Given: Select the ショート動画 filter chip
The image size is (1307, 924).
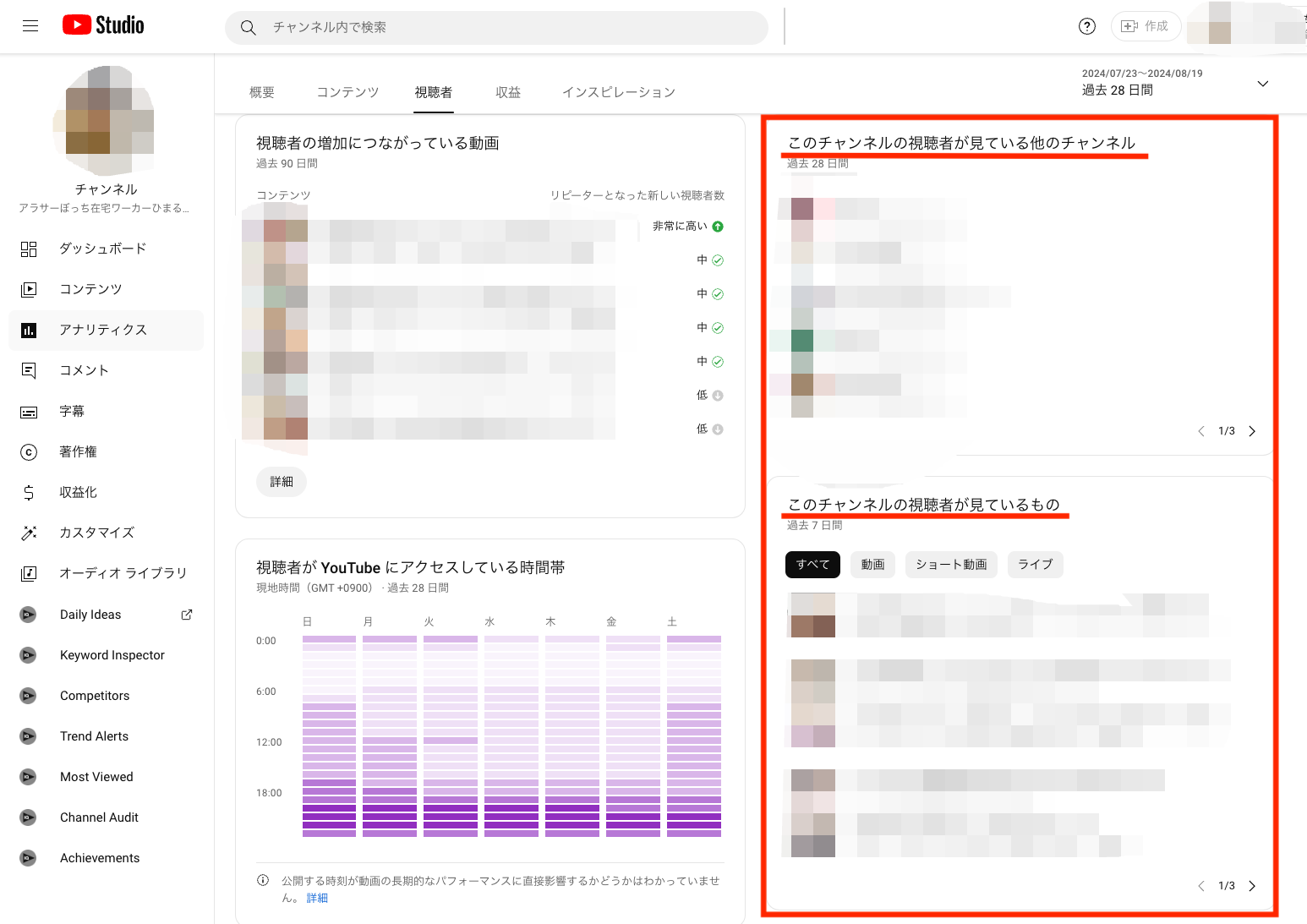Looking at the screenshot, I should pyautogui.click(x=951, y=565).
